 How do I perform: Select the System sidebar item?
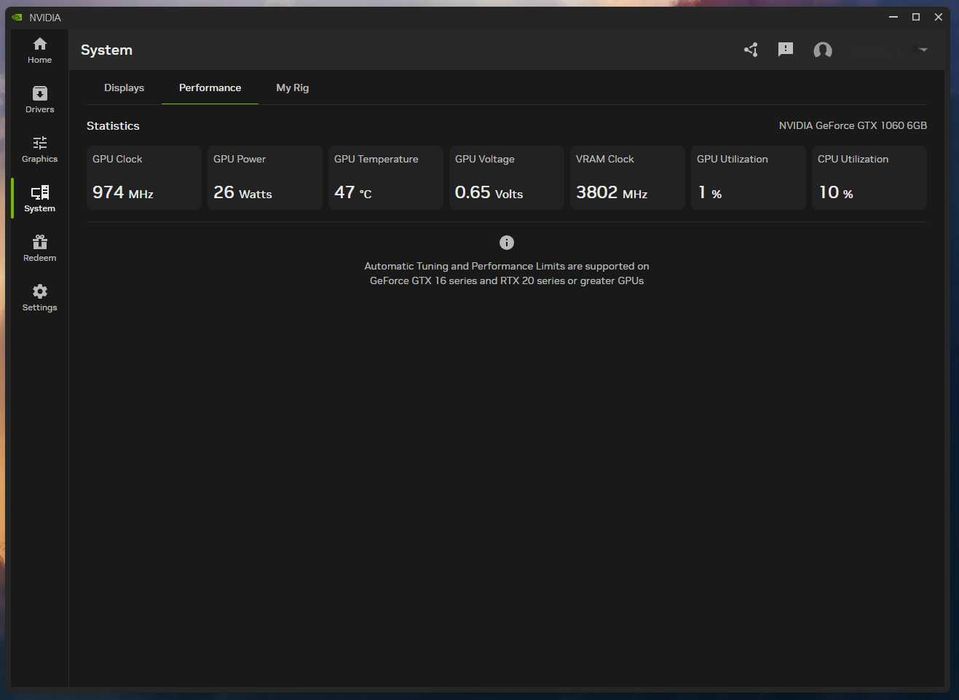[39, 199]
